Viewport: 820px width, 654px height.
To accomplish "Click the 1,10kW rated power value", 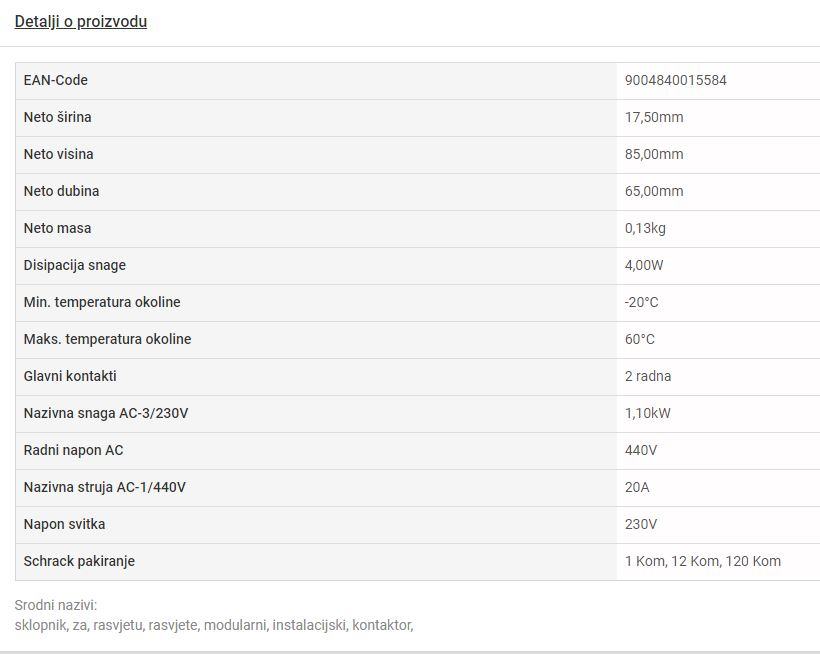I will click(648, 413).
